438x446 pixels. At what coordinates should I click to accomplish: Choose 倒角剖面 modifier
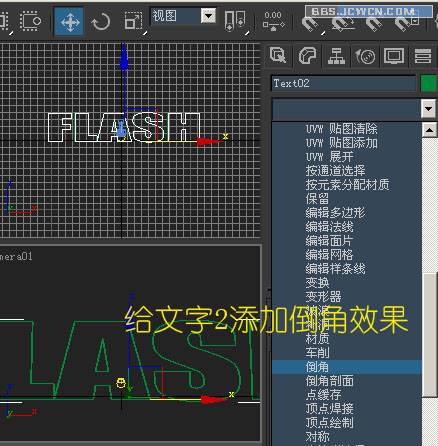[x=330, y=381]
